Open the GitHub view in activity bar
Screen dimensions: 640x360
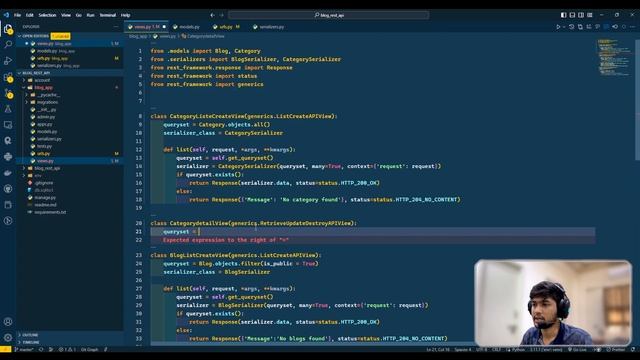coord(8,189)
